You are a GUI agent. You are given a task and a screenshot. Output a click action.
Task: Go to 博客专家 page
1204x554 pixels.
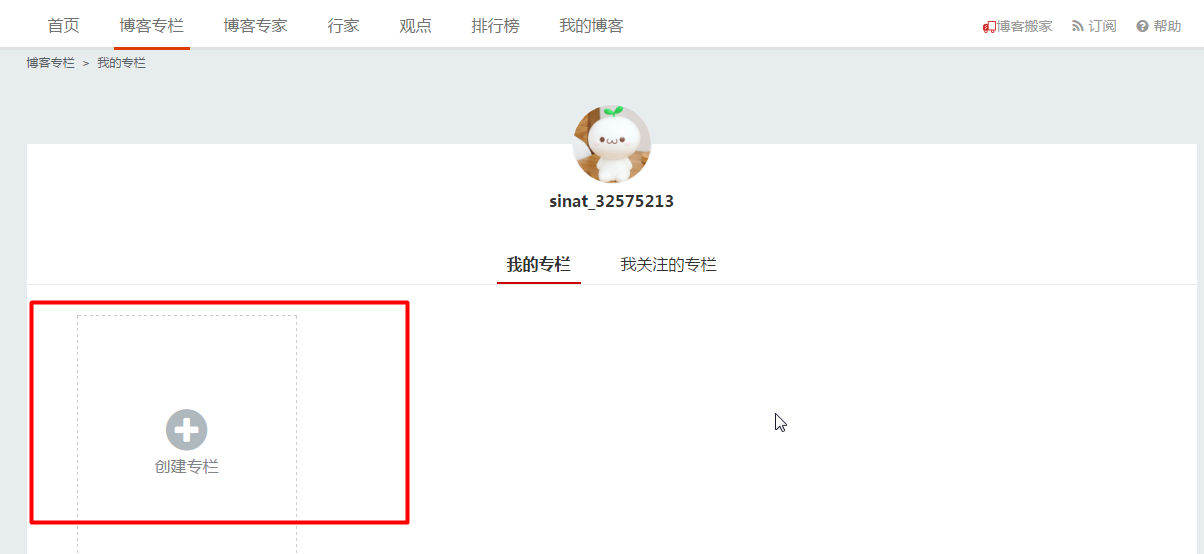256,26
